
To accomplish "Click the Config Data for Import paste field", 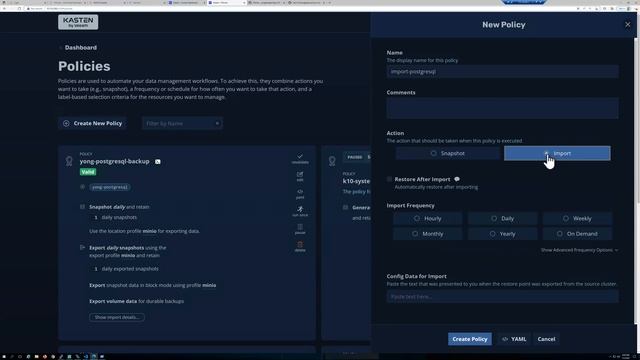I will [502, 297].
